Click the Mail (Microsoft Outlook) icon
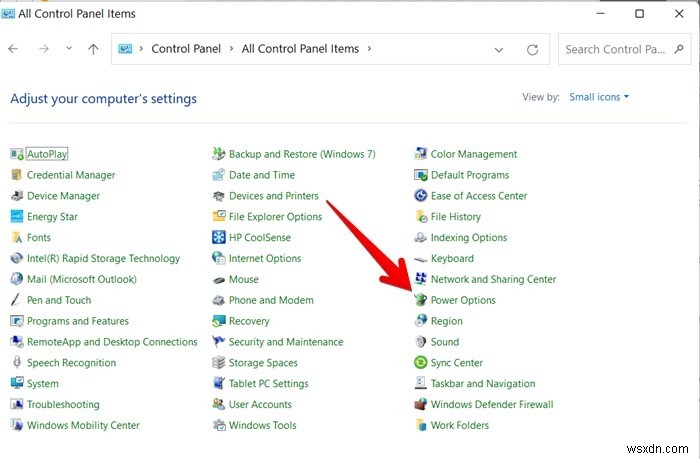Screen dimensions: 700x459 point(17,279)
